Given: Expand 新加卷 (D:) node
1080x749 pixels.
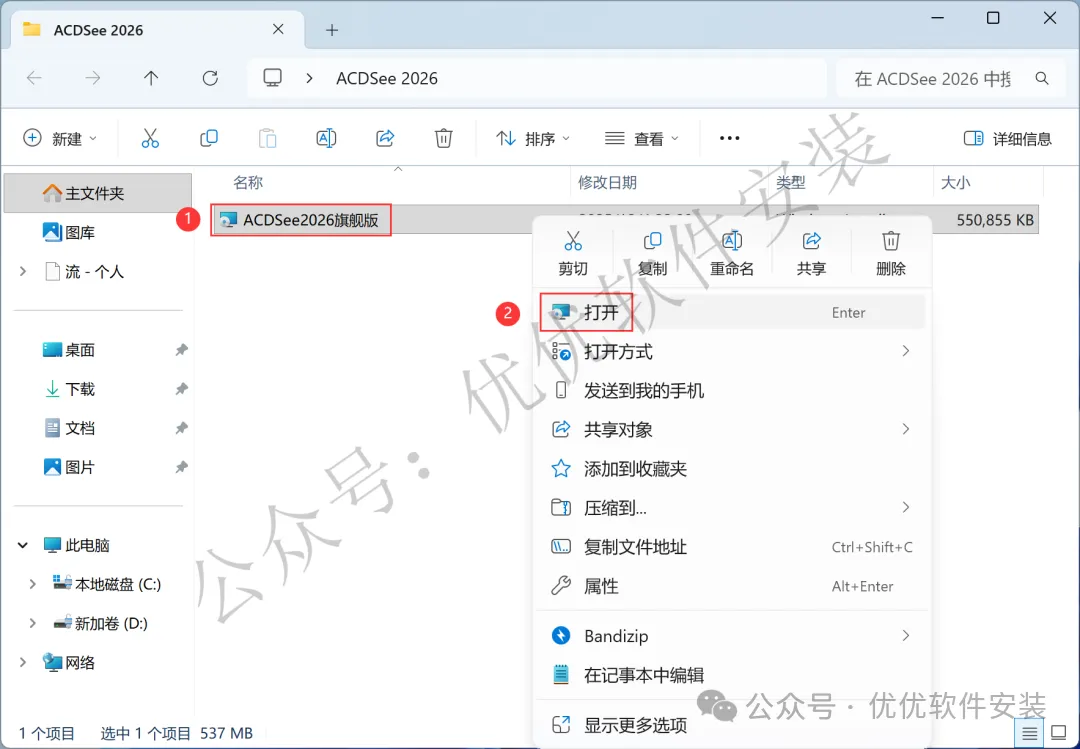Looking at the screenshot, I should tap(32, 624).
